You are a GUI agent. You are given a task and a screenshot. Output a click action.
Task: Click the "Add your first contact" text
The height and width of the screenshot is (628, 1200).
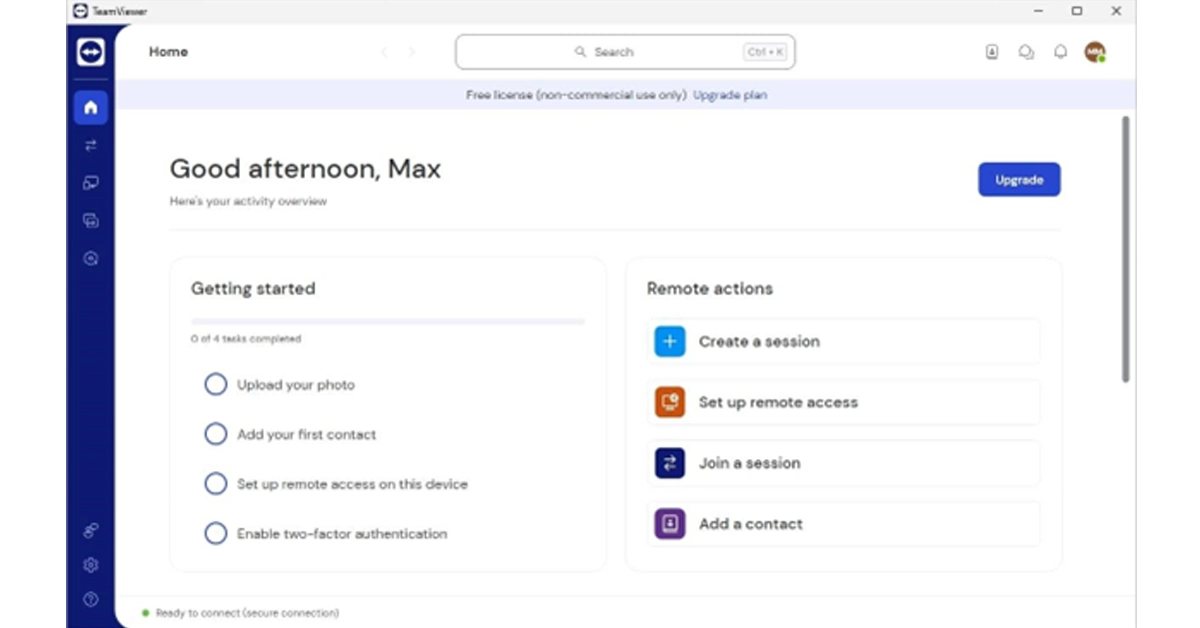[x=307, y=435]
